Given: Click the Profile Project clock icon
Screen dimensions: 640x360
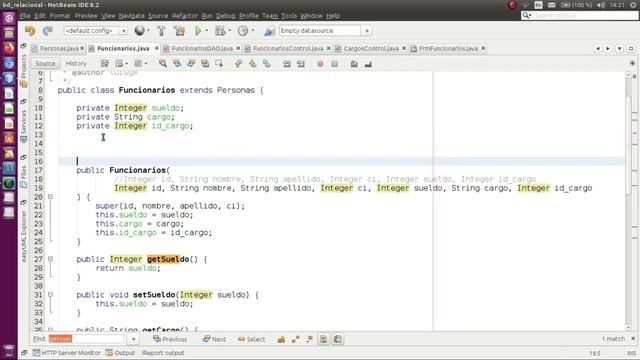Looking at the screenshot, I should tap(243, 31).
